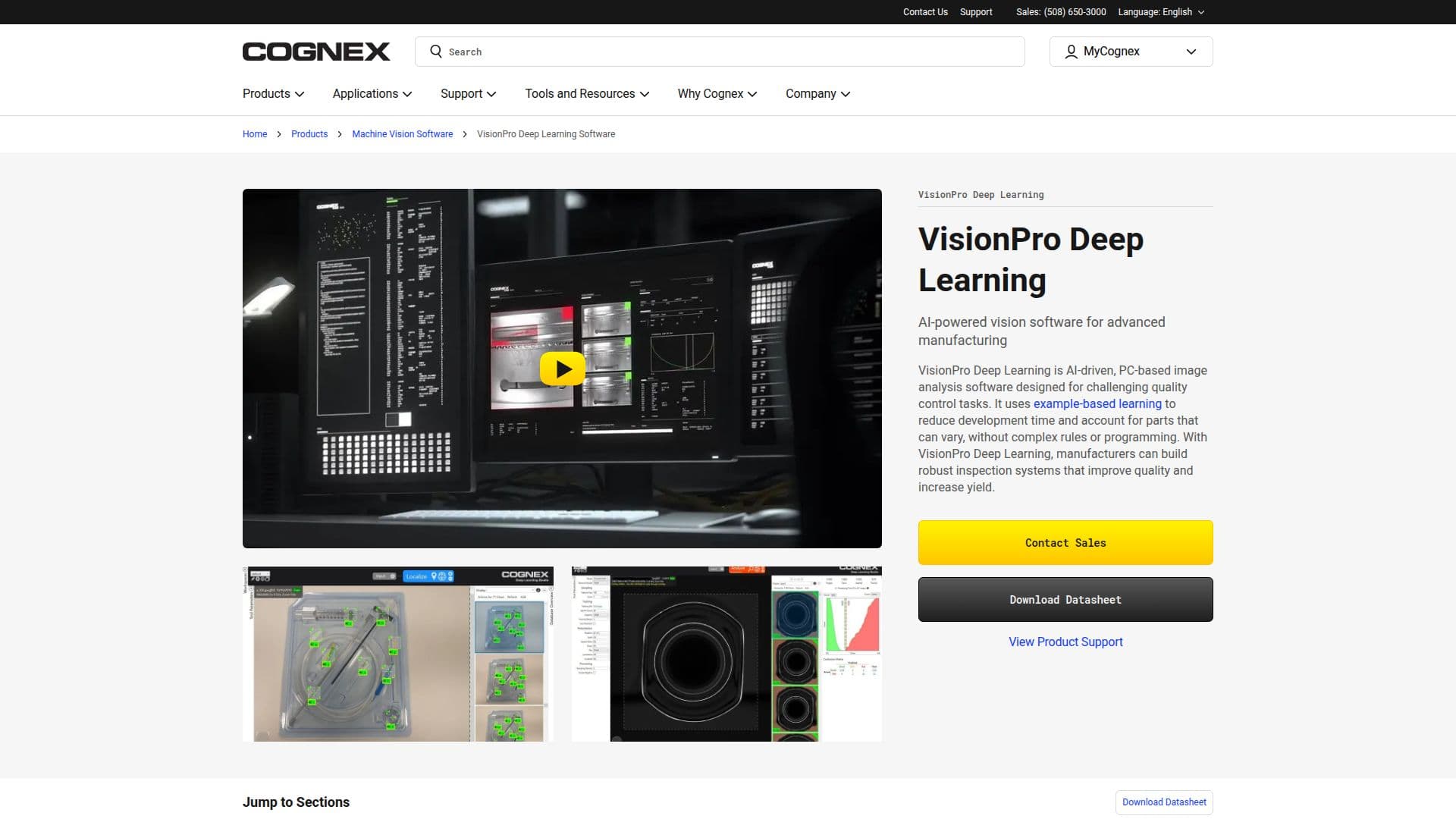Viewport: 1456px width, 819px height.
Task: Click the search magnifier icon
Action: click(x=436, y=51)
